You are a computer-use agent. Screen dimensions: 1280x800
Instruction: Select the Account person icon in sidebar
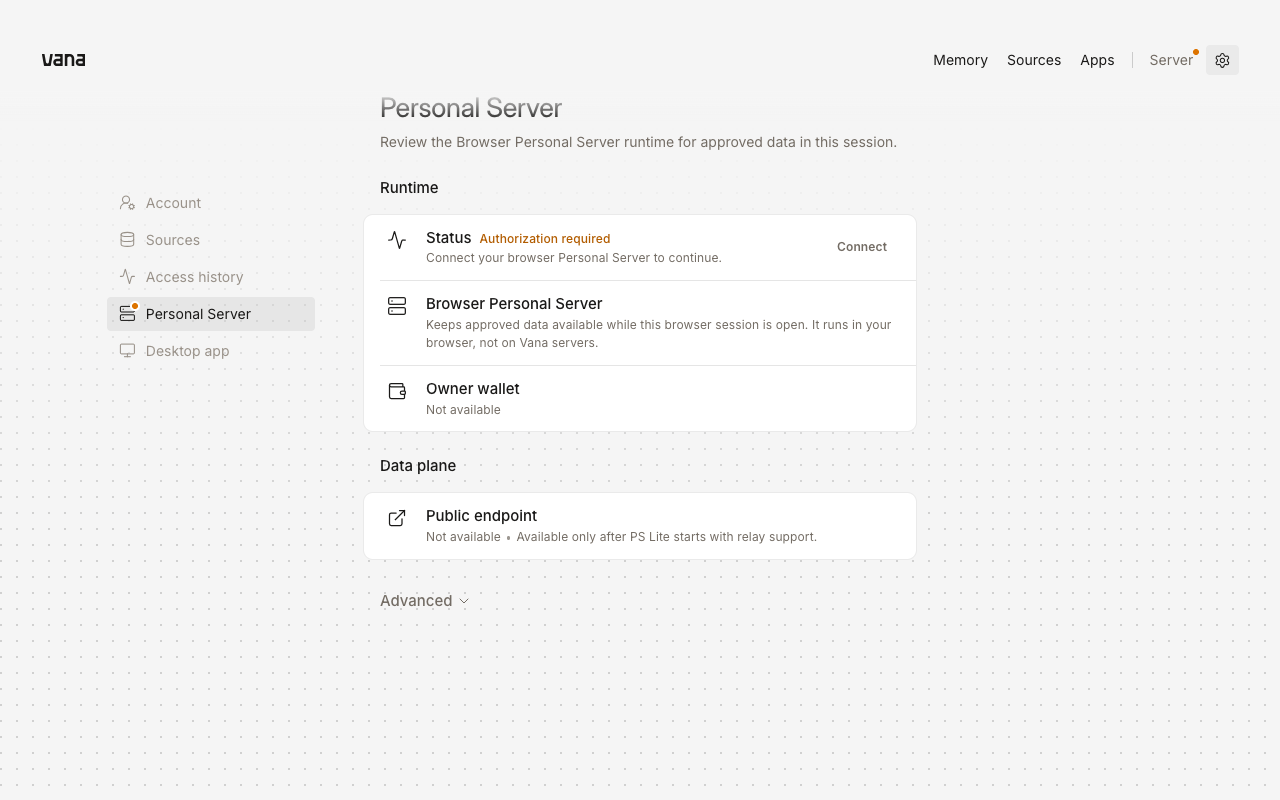(x=127, y=203)
